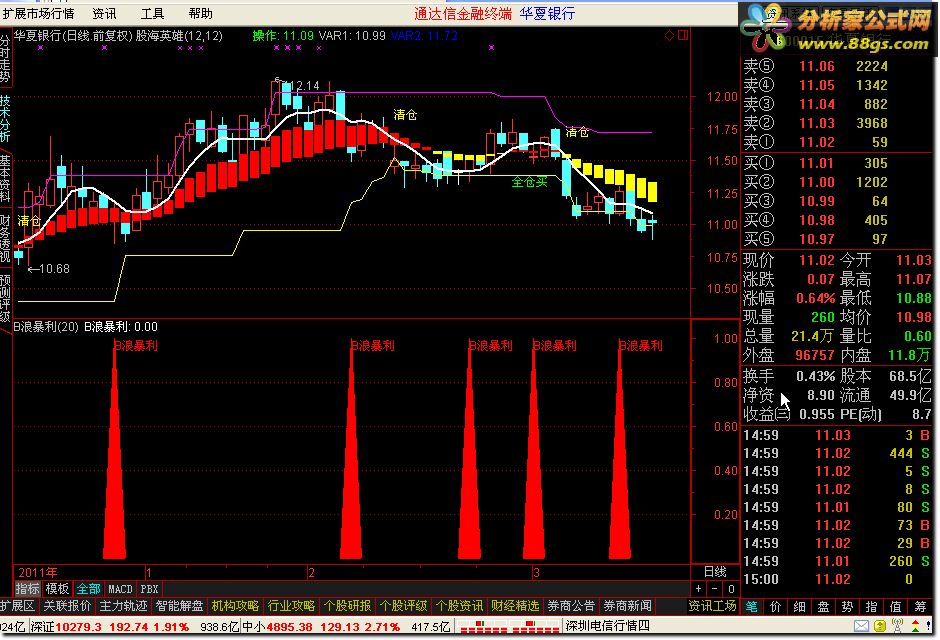Select the 值 tab in quote panel
This screenshot has width=940, height=640.
click(896, 607)
